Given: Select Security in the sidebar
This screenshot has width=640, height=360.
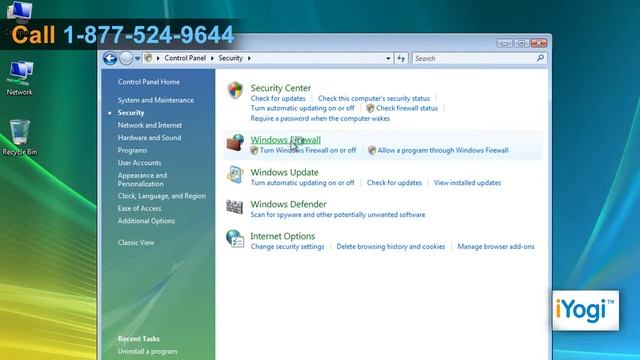Looking at the screenshot, I should coord(131,113).
